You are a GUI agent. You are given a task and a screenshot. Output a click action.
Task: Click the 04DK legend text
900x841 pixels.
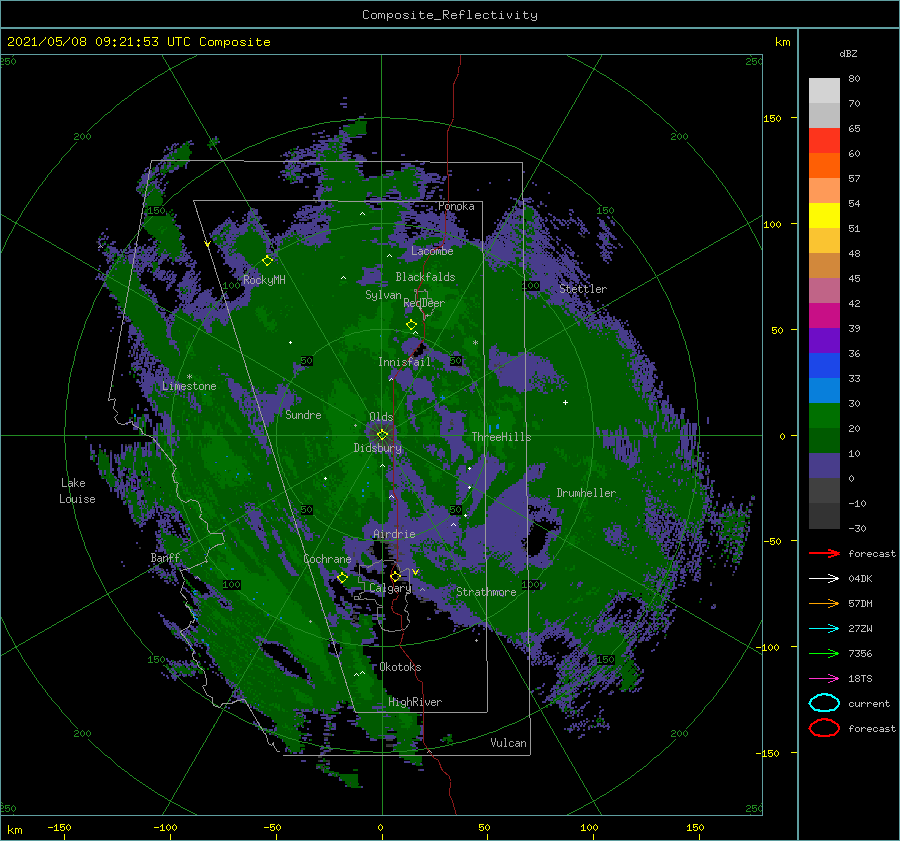[860, 579]
